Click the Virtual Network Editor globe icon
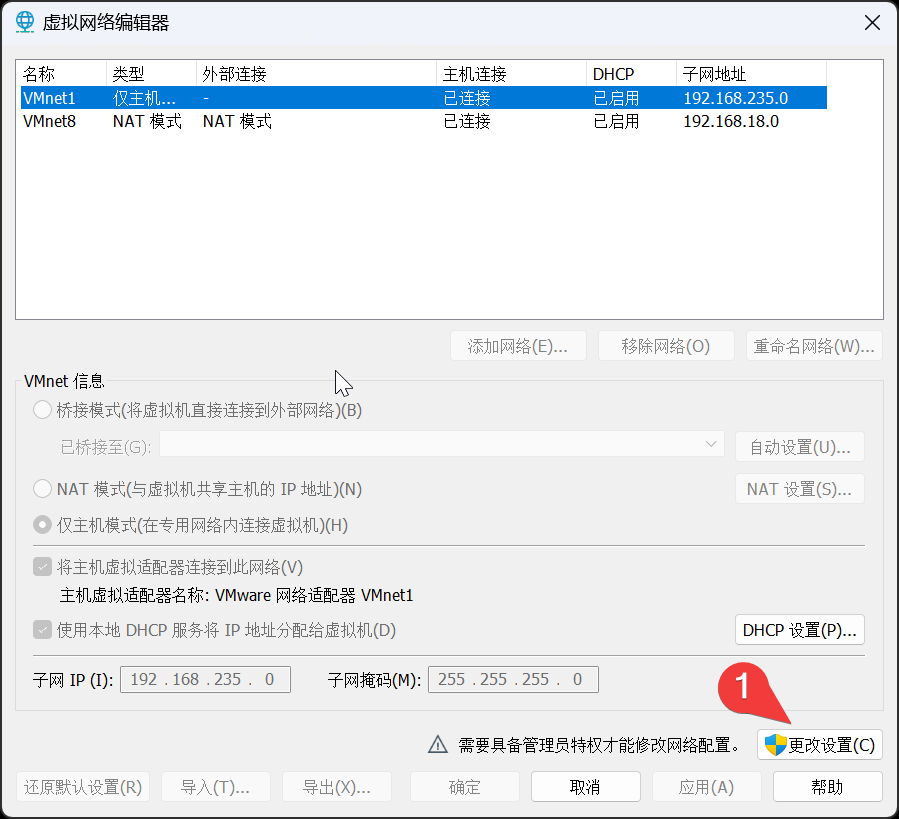 click(x=25, y=22)
